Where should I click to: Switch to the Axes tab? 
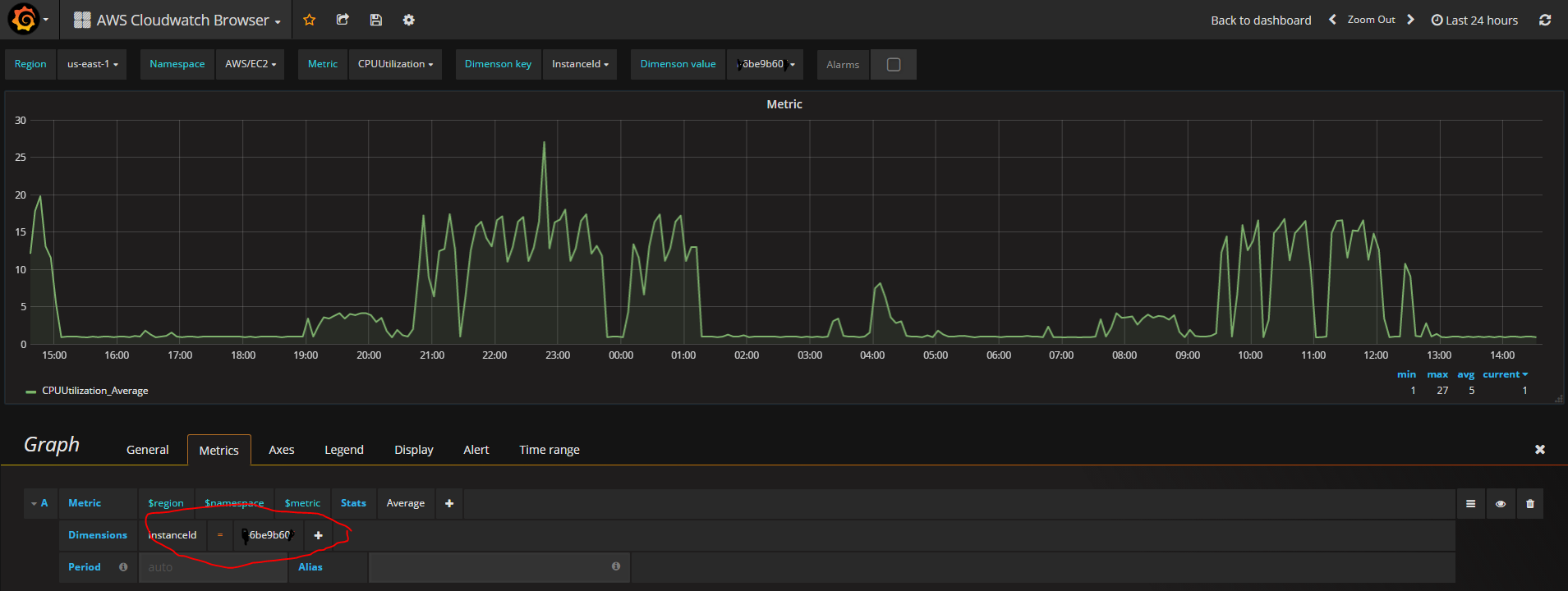tap(282, 450)
